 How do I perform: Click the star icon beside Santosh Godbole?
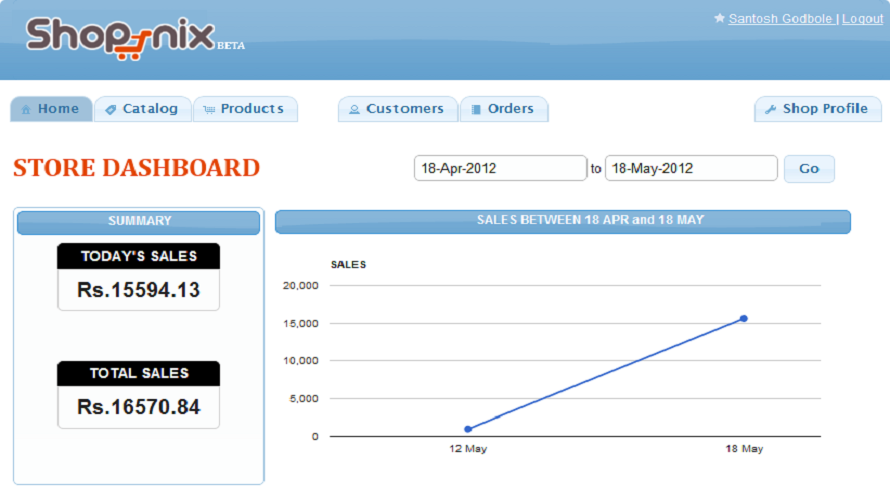(719, 18)
